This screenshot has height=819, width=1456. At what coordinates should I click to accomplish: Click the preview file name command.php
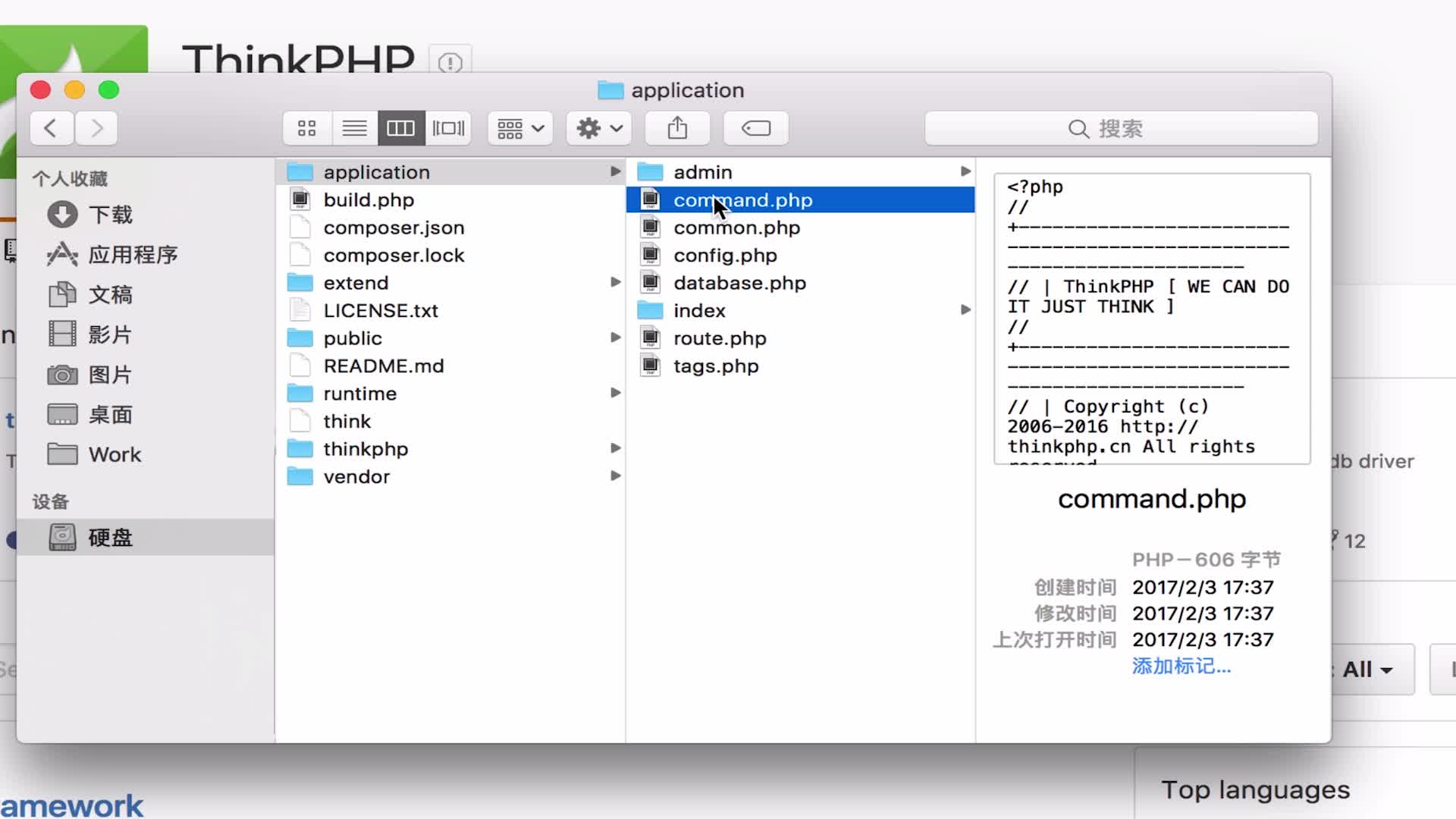click(1152, 499)
